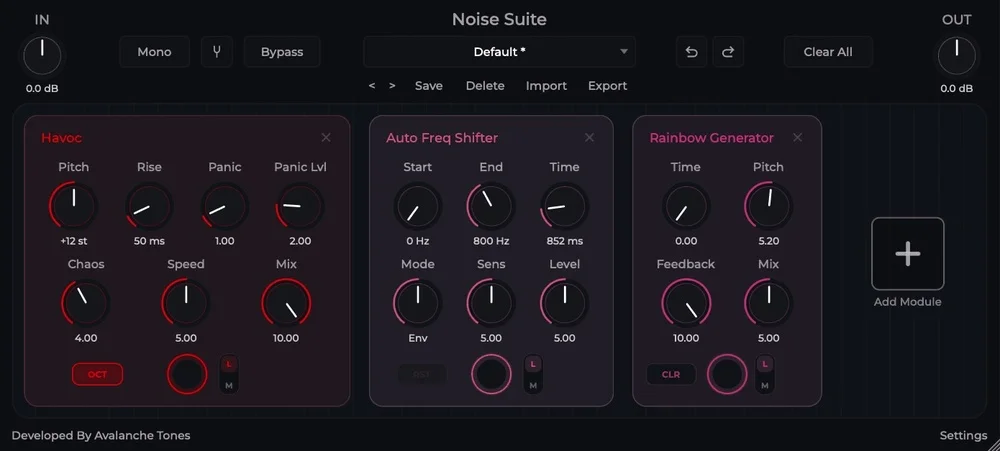Toggle Bypass on the plugin

pos(282,52)
